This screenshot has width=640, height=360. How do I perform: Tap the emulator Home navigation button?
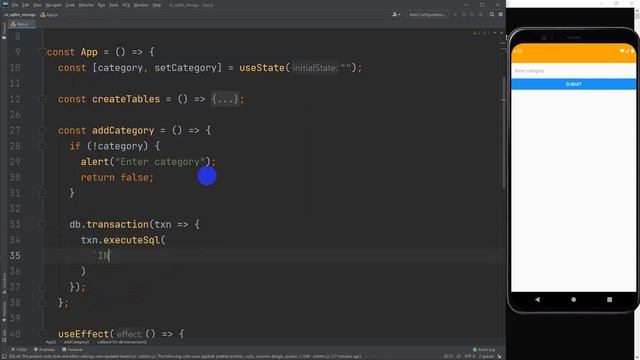tap(573, 299)
